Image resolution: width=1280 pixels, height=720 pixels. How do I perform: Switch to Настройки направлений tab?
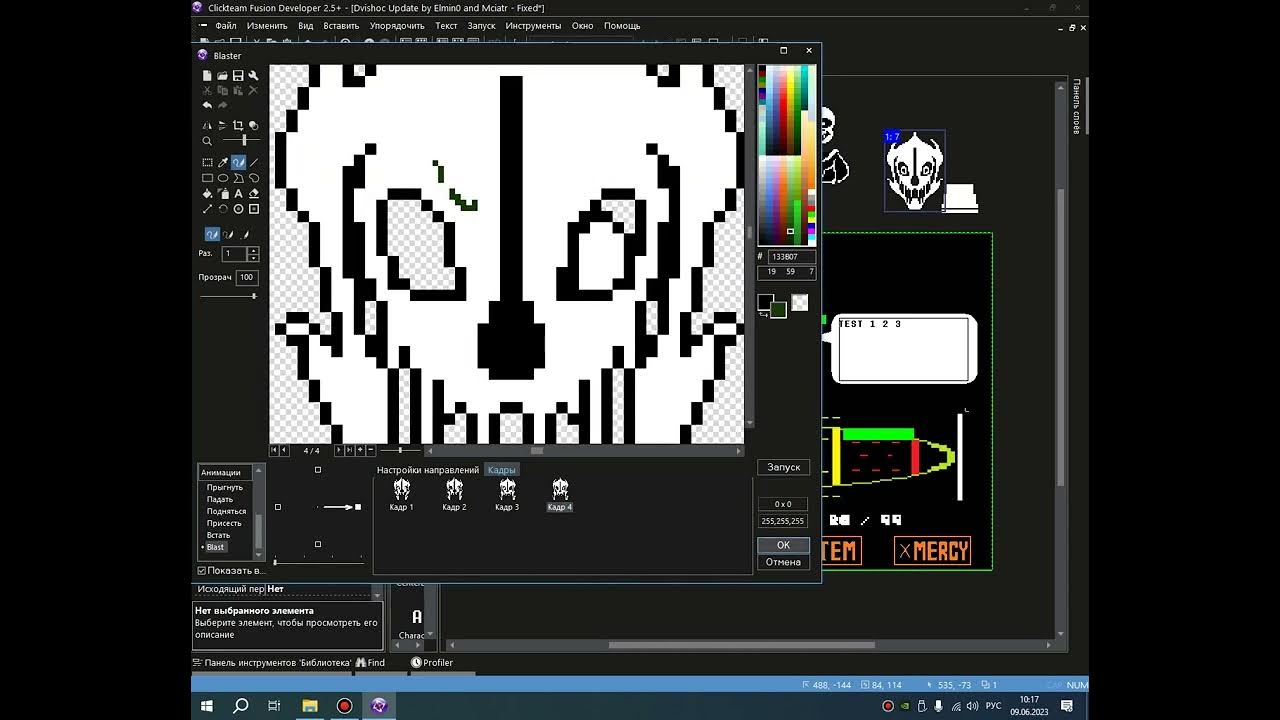point(428,470)
